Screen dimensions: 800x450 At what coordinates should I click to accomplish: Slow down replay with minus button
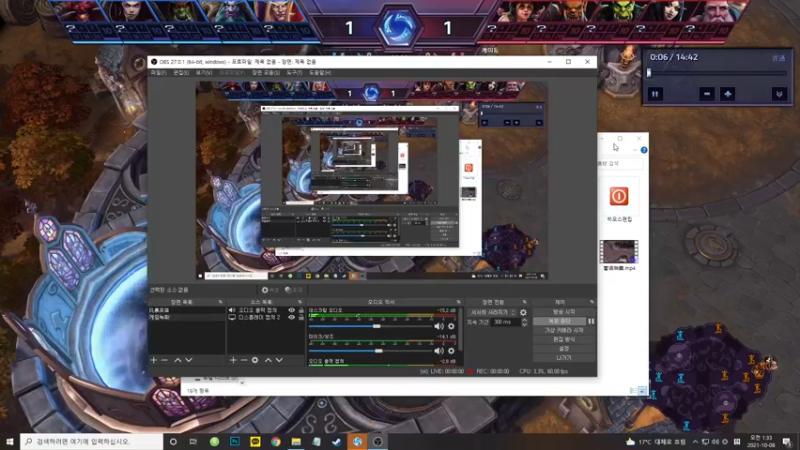coord(707,94)
